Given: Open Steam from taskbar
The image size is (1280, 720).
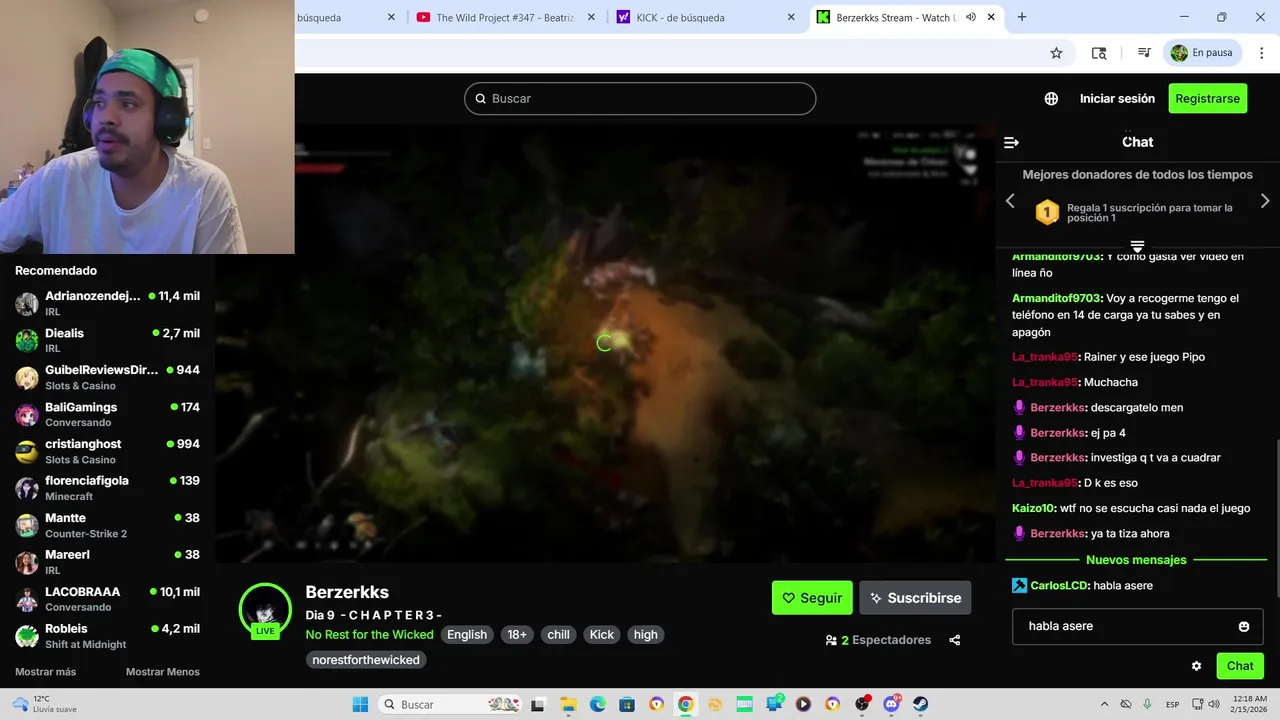Looking at the screenshot, I should point(920,704).
